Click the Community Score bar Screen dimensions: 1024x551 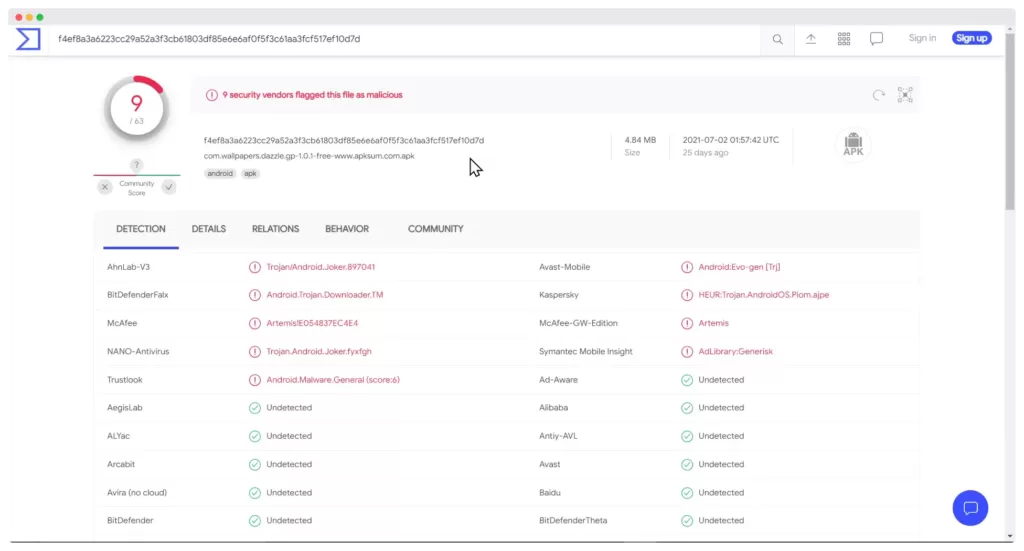click(x=136, y=175)
